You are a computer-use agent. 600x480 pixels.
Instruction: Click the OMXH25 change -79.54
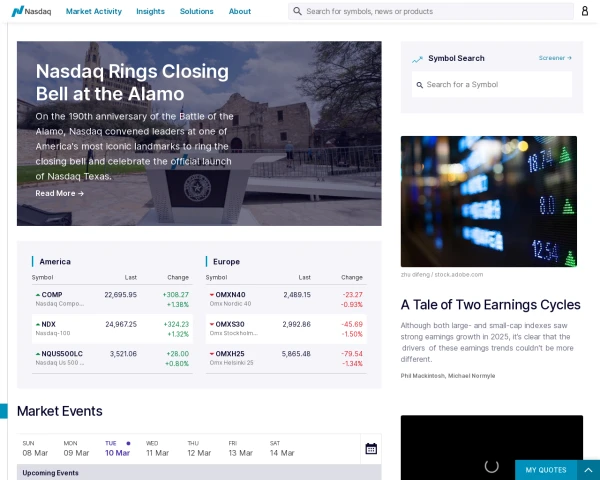click(x=352, y=354)
